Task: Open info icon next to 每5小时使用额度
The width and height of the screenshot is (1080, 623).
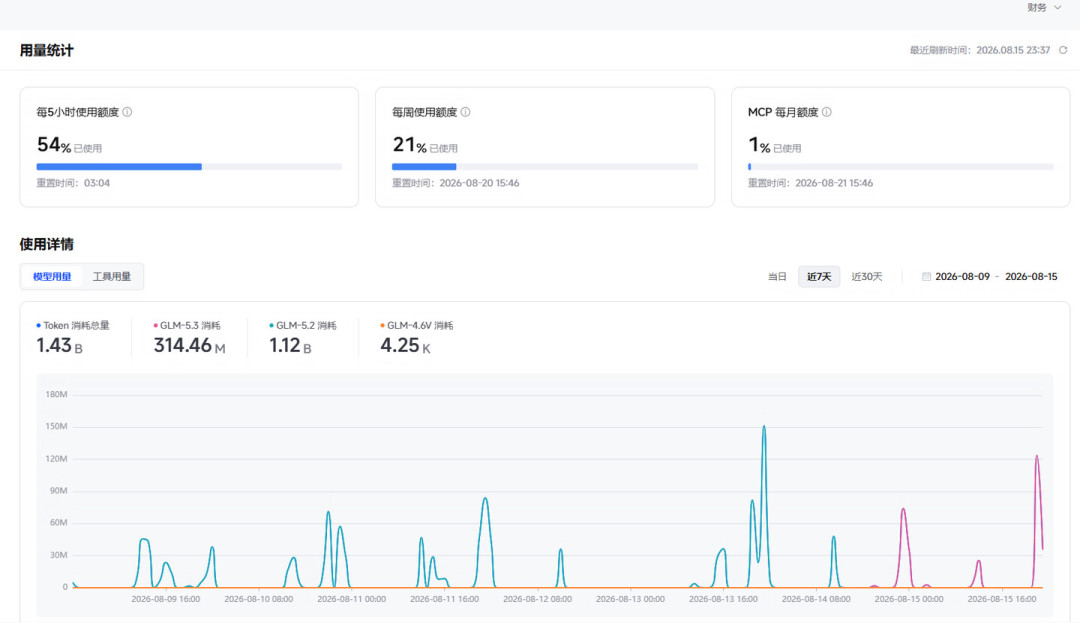Action: 127,112
